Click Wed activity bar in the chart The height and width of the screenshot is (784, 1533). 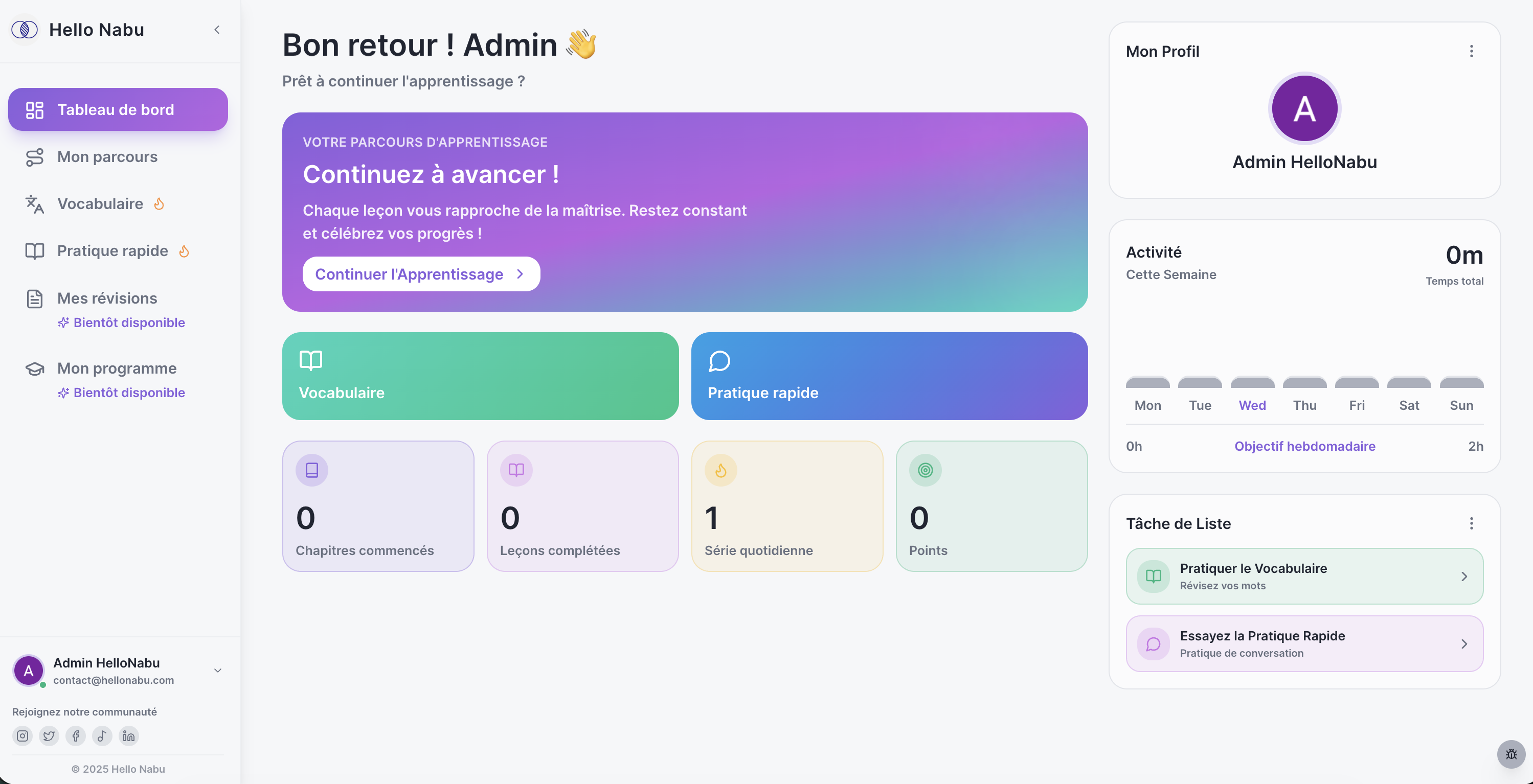click(x=1252, y=382)
